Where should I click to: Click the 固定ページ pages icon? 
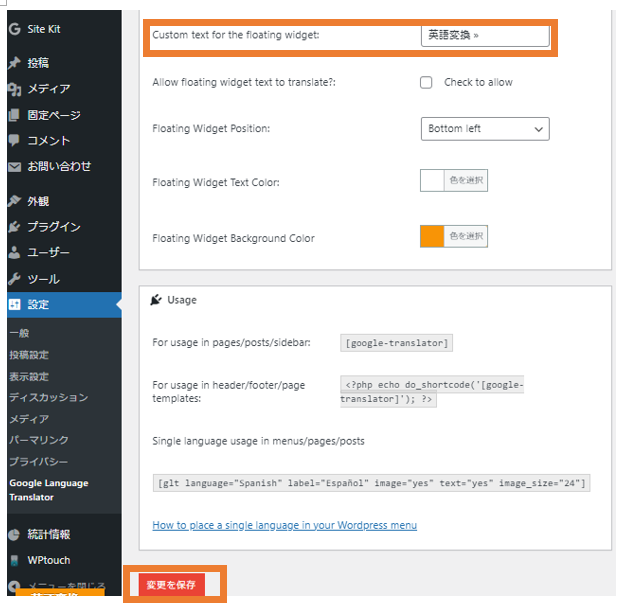(x=14, y=115)
